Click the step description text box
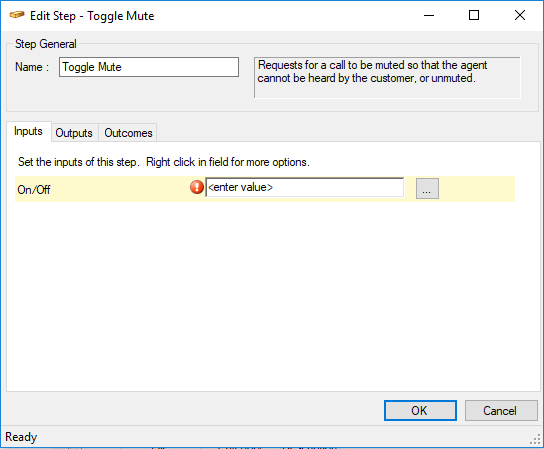This screenshot has height=449, width=544. [x=387, y=78]
